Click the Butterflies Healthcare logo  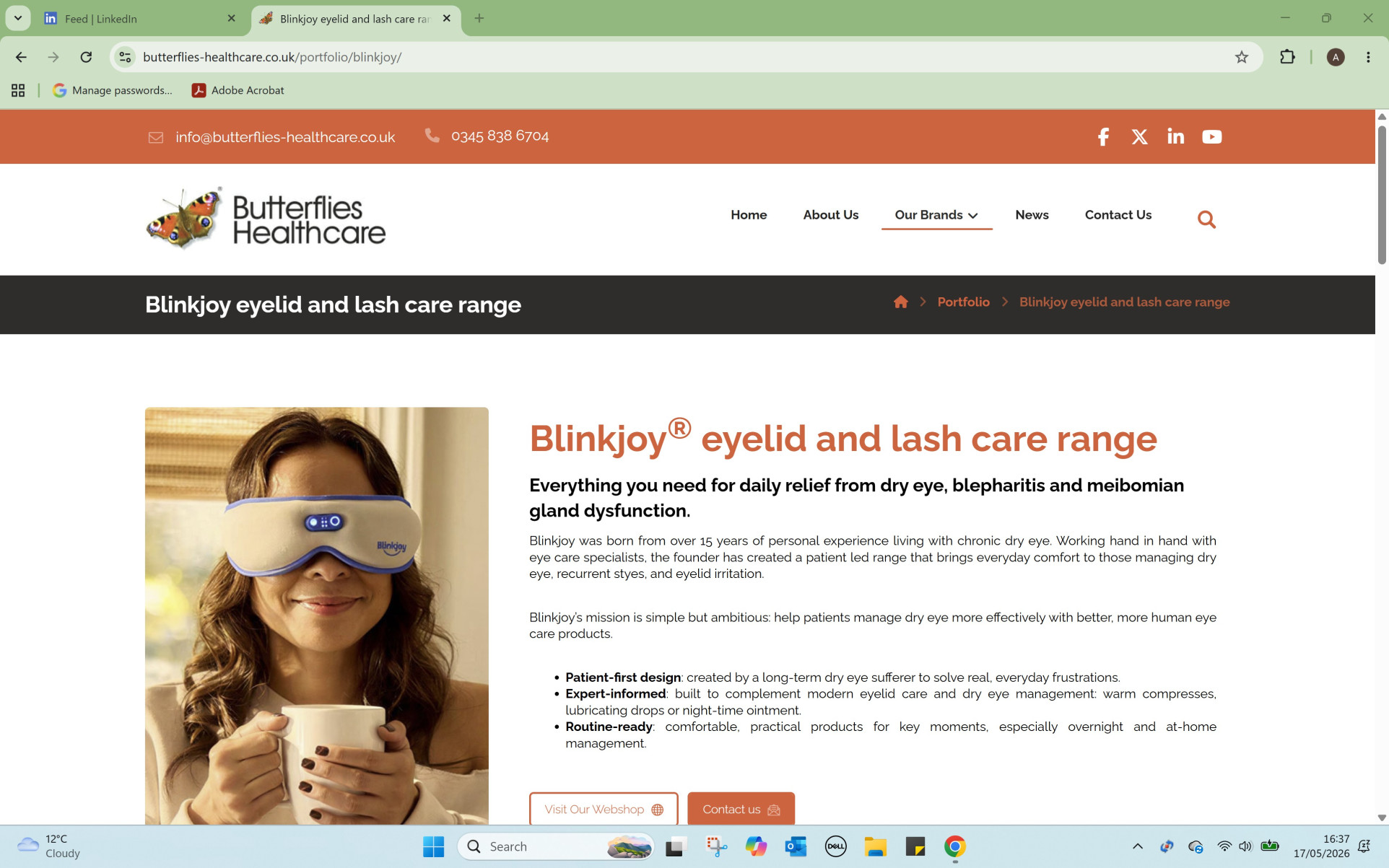pyautogui.click(x=266, y=219)
